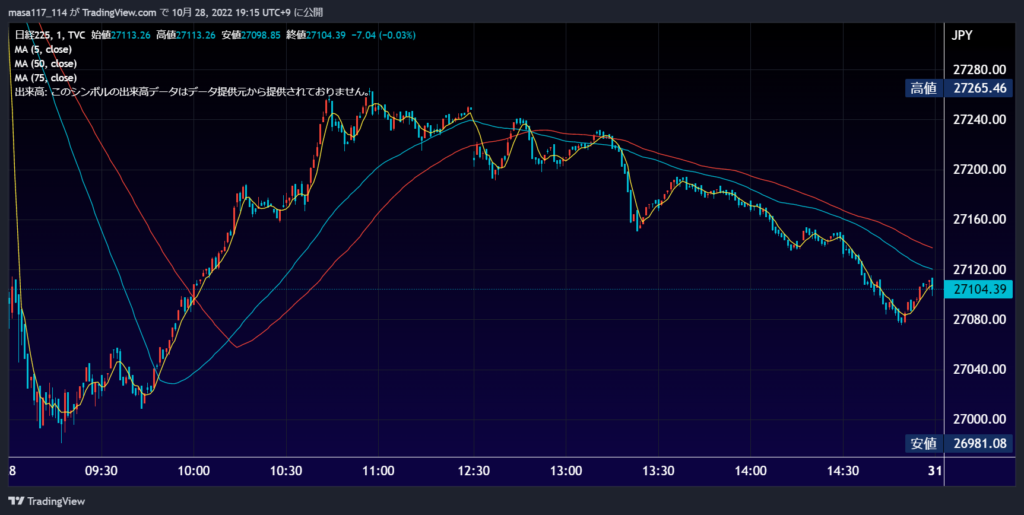The image size is (1024, 515).
Task: Click the 27120.00 price axis label
Action: [979, 270]
